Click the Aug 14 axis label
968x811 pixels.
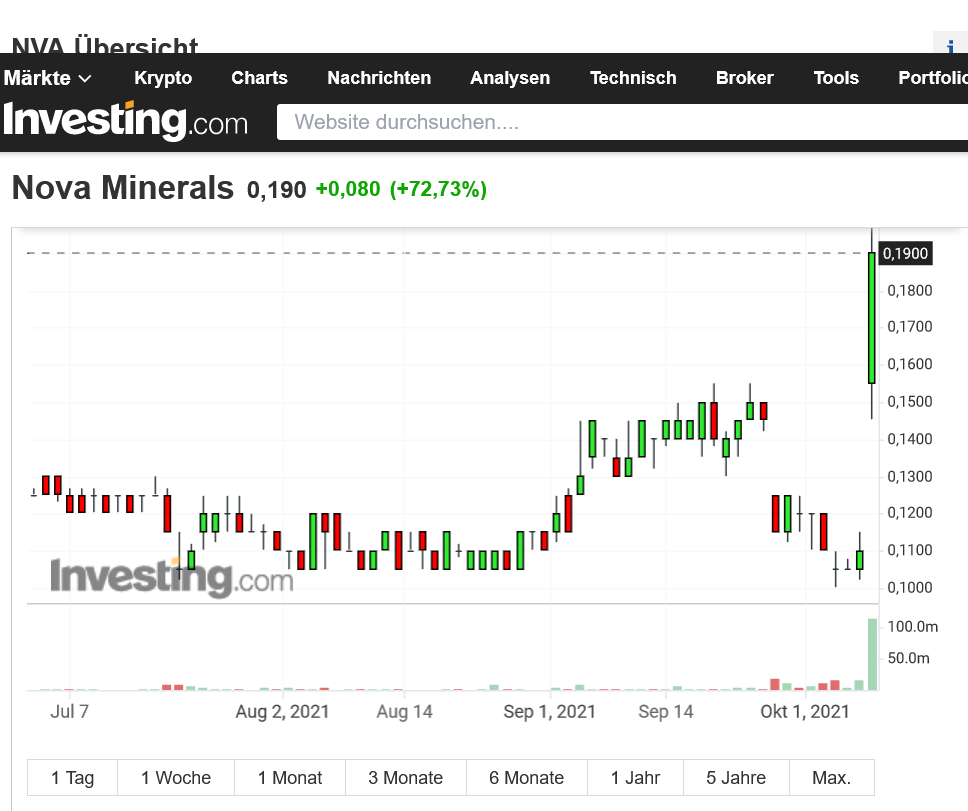[404, 712]
